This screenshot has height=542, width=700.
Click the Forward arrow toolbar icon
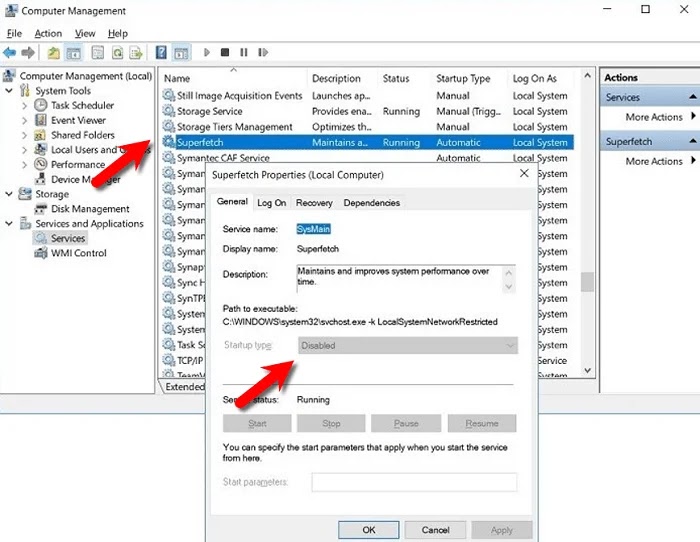point(28,53)
